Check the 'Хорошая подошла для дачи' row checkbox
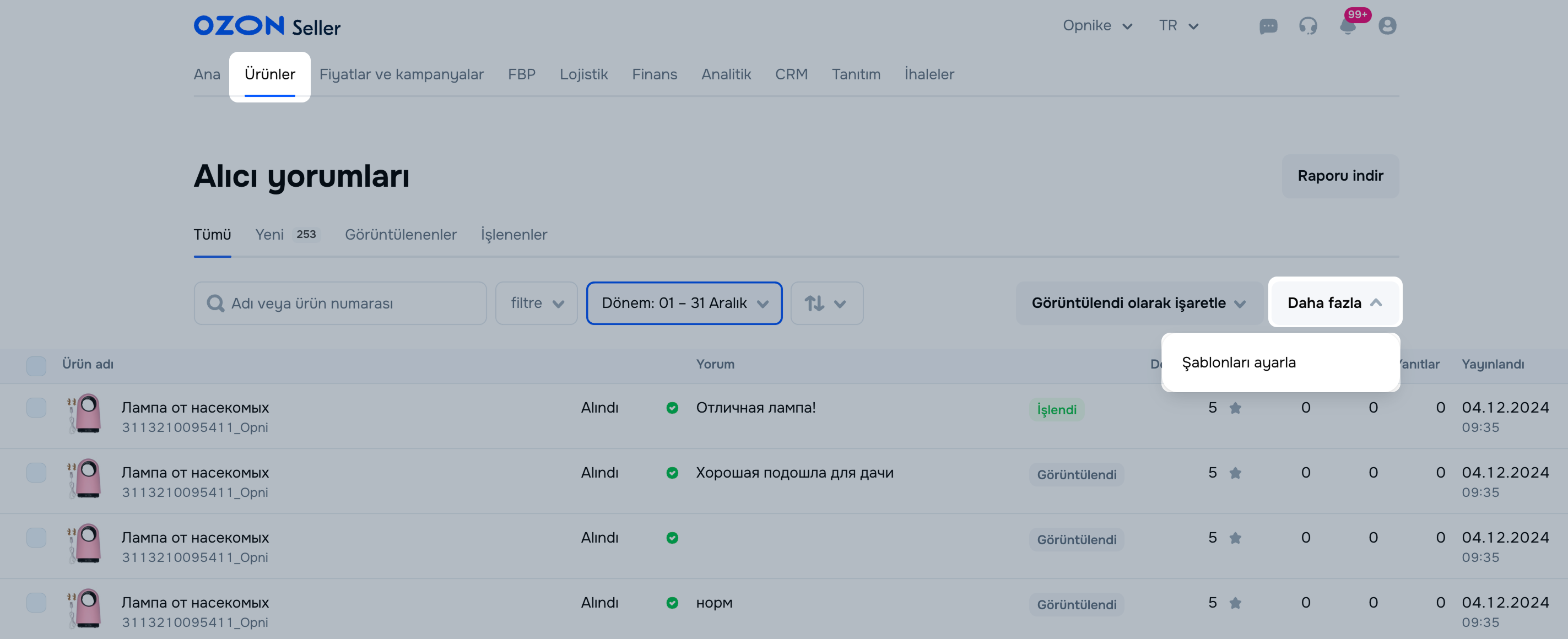1568x639 pixels. tap(36, 473)
